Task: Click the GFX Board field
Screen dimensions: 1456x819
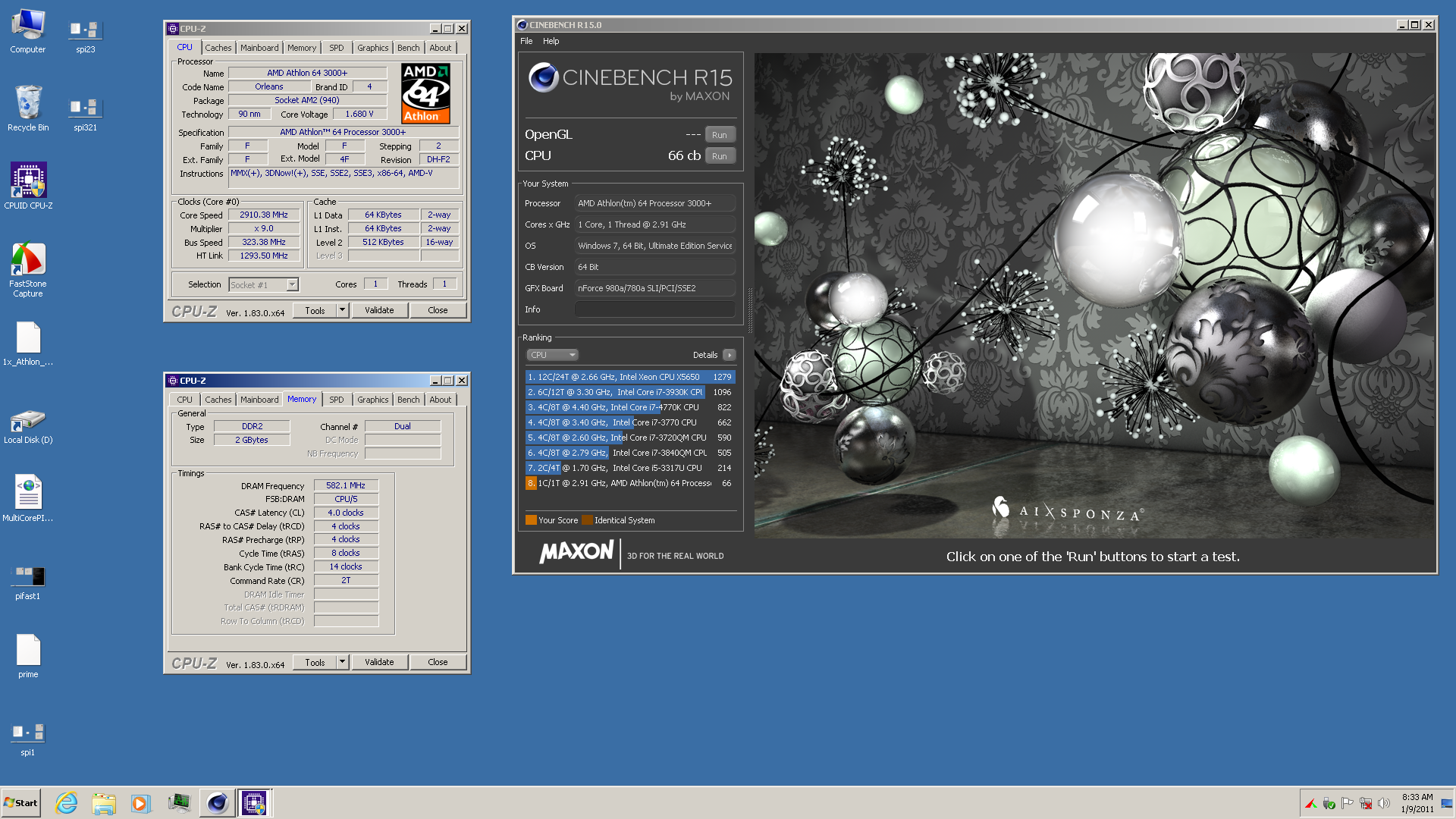Action: [x=654, y=288]
